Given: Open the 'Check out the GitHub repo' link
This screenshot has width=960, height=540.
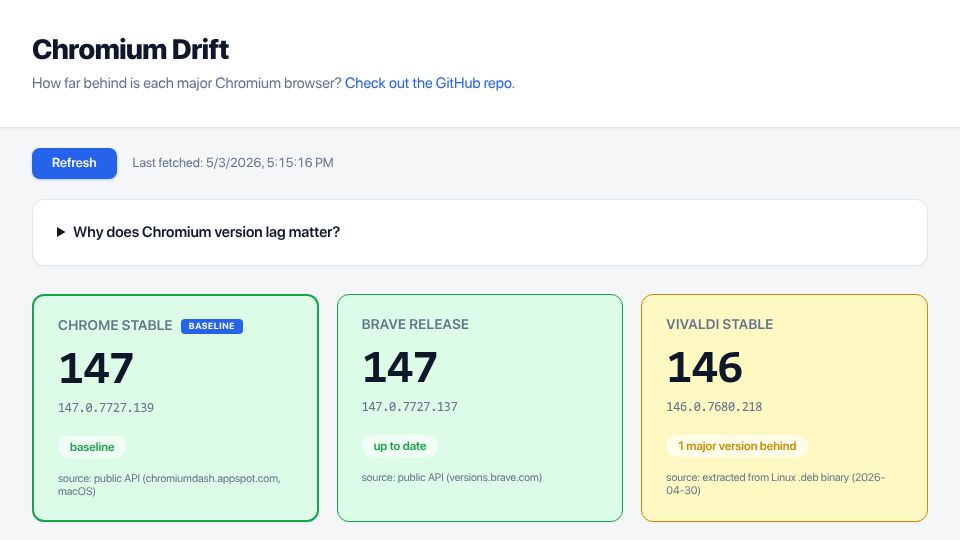Looking at the screenshot, I should click(430, 83).
